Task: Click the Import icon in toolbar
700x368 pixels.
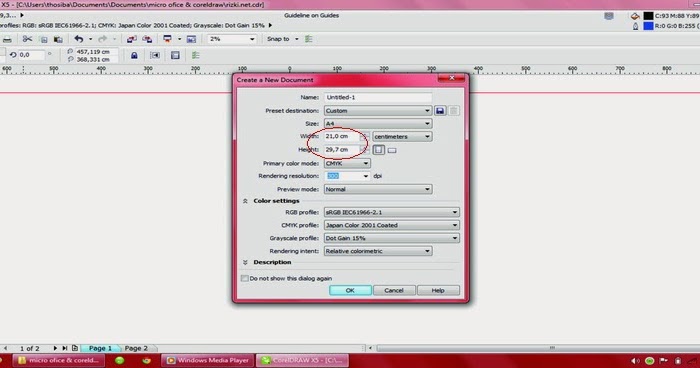Action: [131, 39]
